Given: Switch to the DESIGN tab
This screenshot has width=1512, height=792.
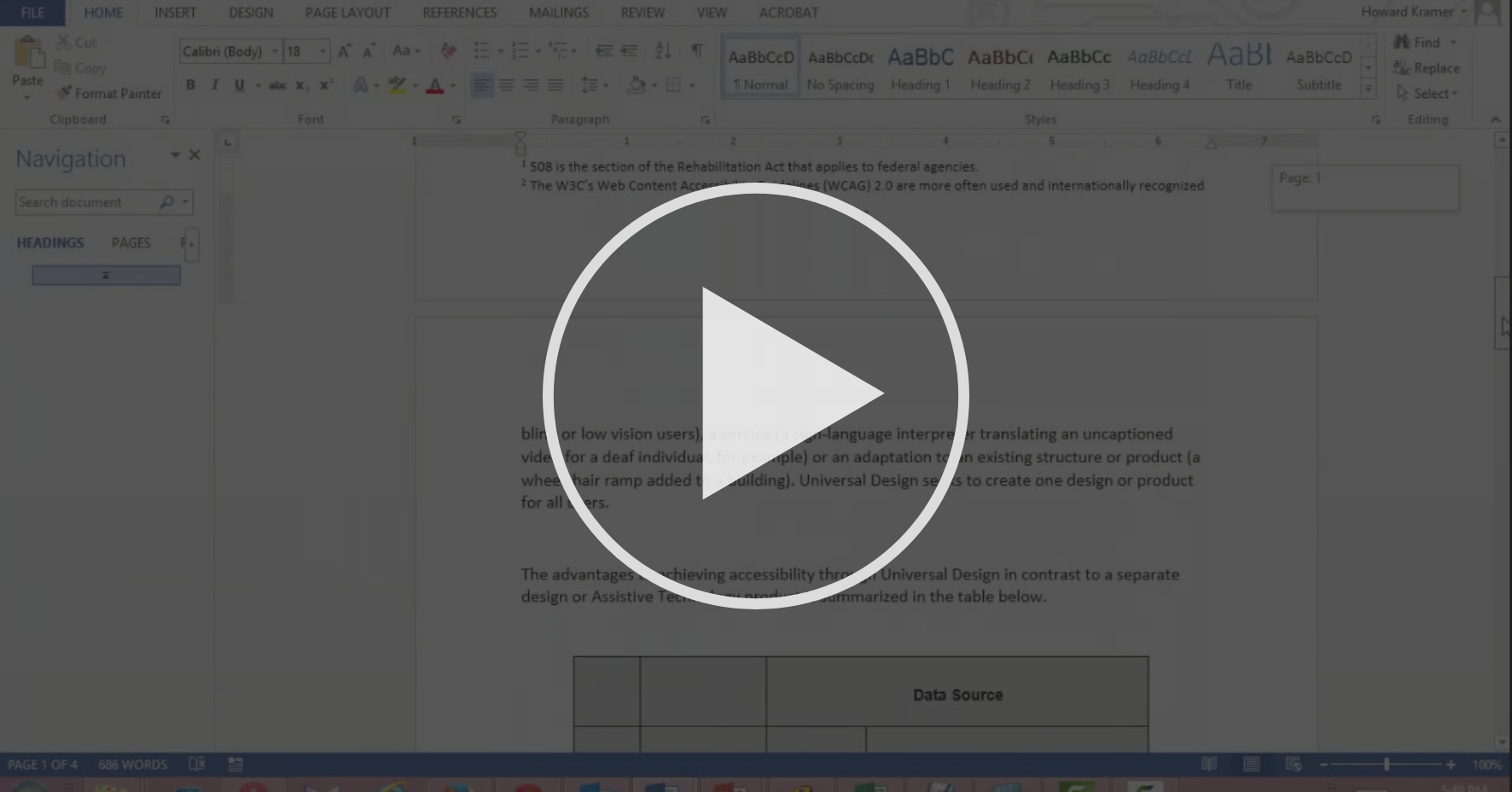Looking at the screenshot, I should point(251,13).
